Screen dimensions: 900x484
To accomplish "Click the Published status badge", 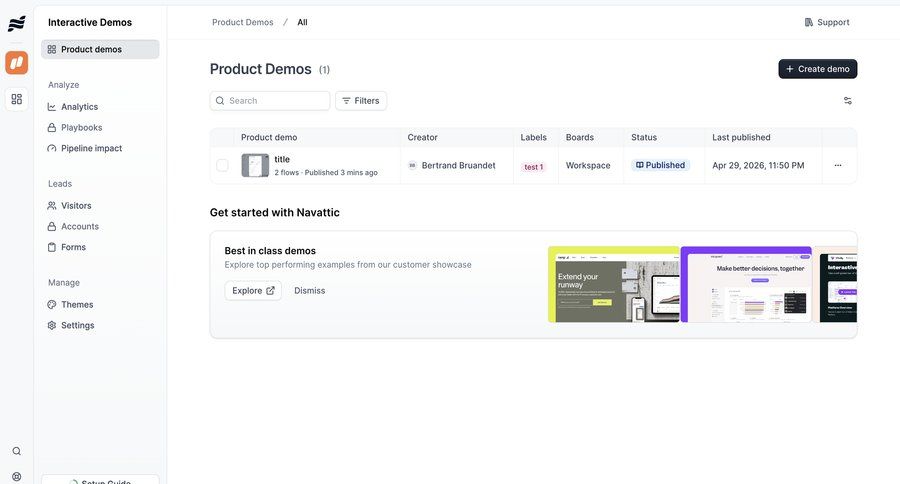I will [x=661, y=165].
